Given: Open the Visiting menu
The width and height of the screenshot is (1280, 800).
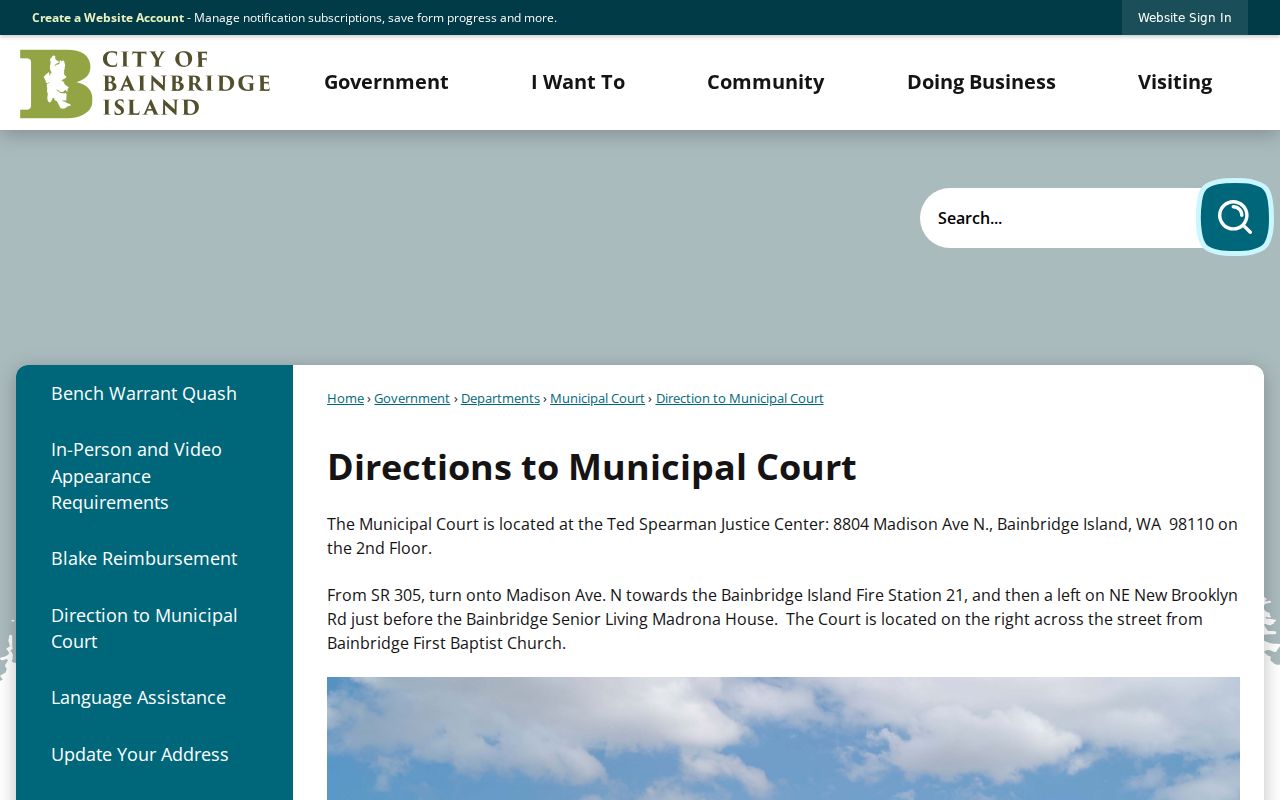Looking at the screenshot, I should pyautogui.click(x=1175, y=82).
